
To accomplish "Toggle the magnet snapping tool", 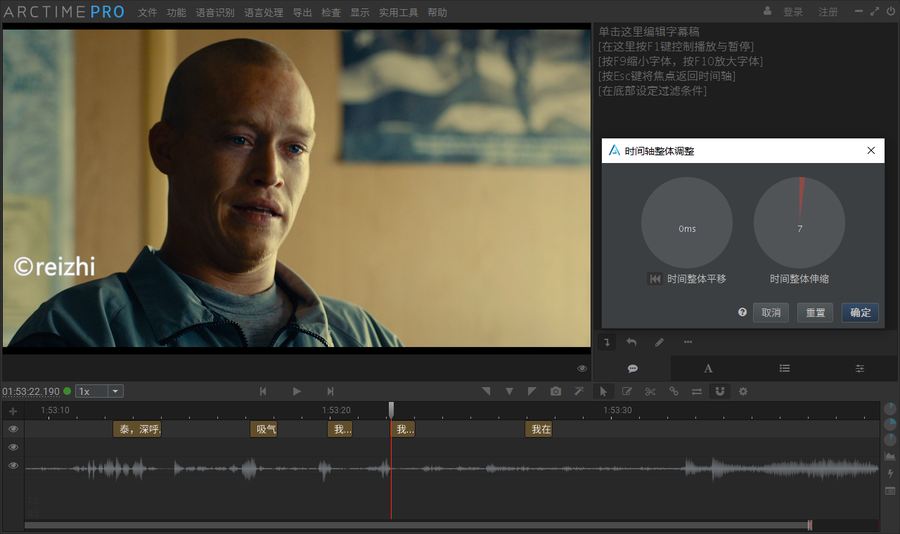I will [720, 392].
